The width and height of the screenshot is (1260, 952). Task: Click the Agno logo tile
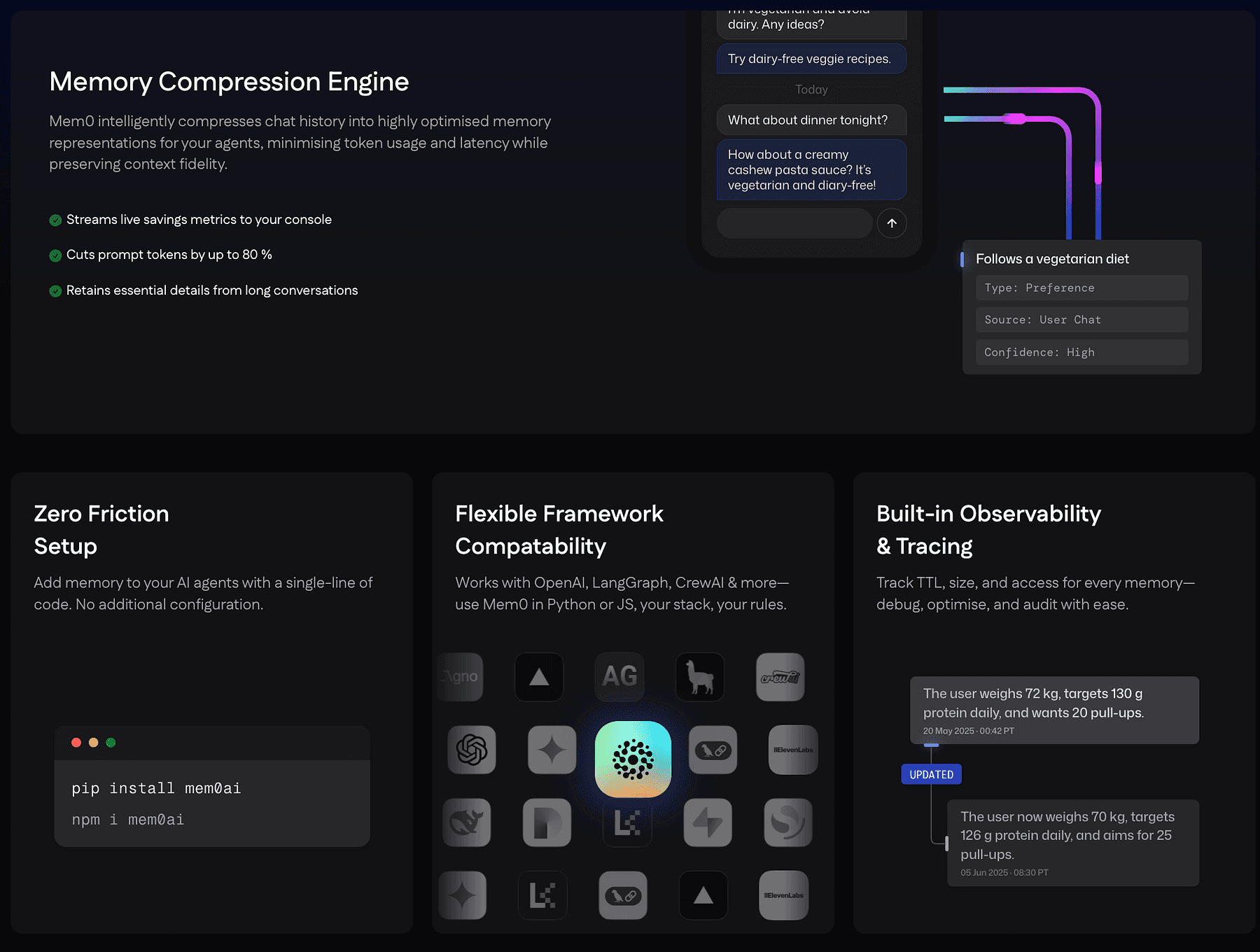tap(461, 677)
